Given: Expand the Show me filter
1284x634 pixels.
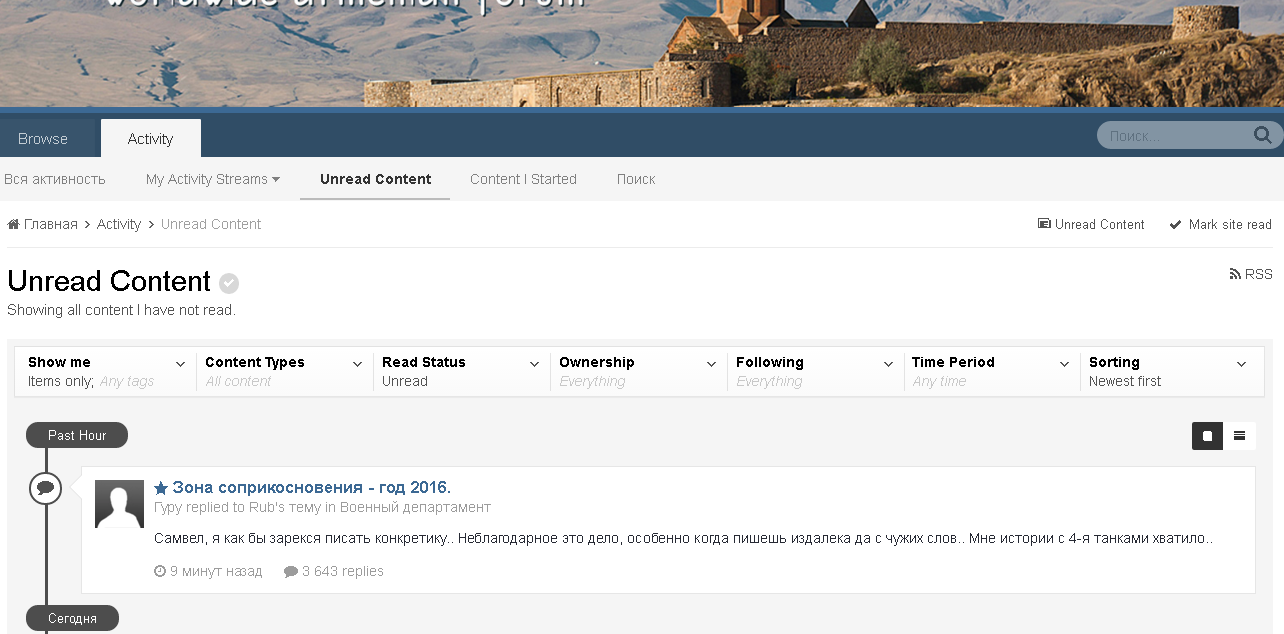Looking at the screenshot, I should [106, 371].
